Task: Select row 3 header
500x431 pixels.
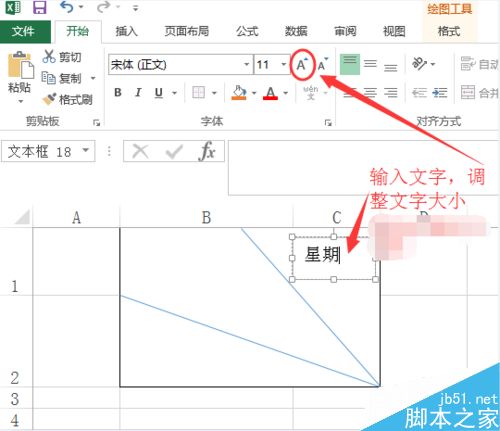Action: point(15,399)
